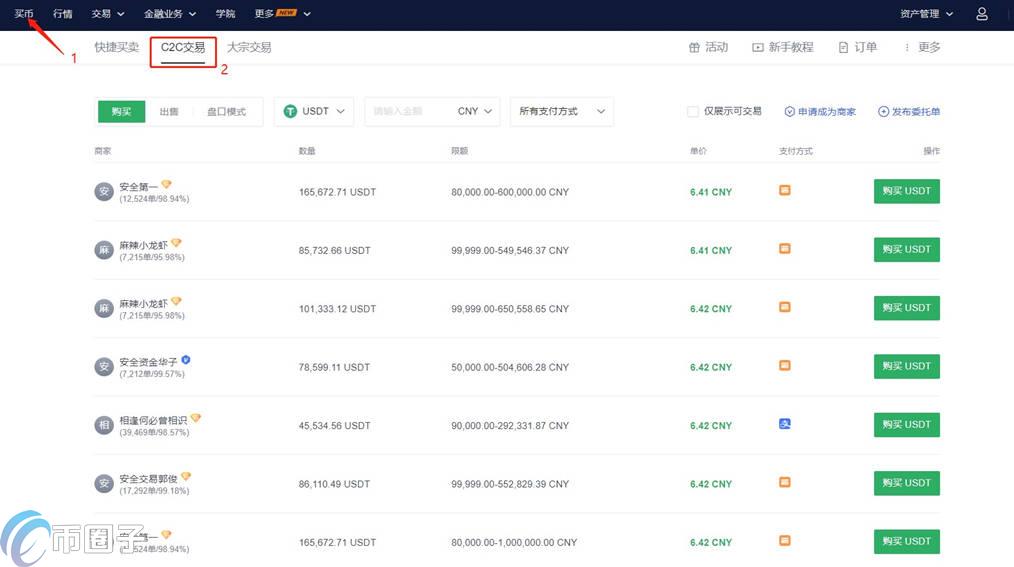
Task: Click the 安全交易郭俊 merchant name
Action: click(148, 479)
